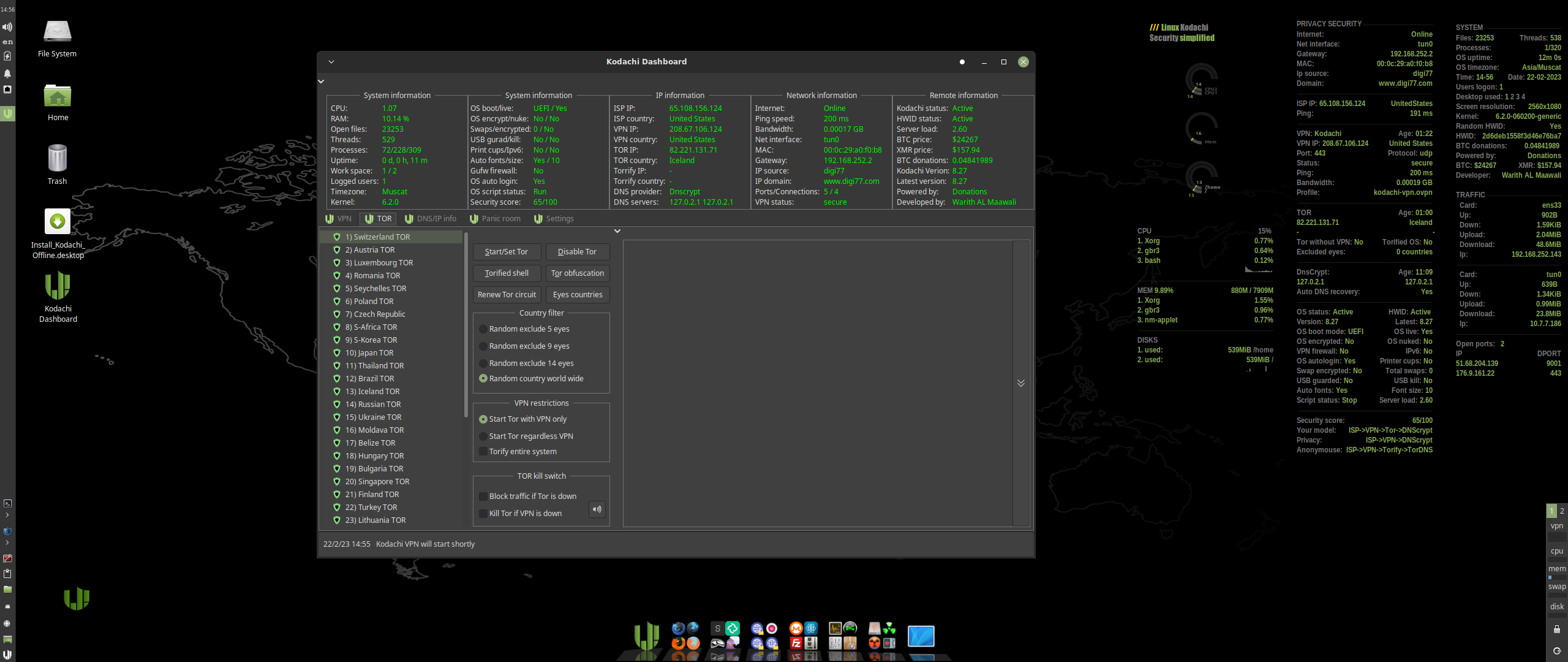Viewport: 1568px width, 662px height.
Task: Click the speaker sound button in TOR kill switch box
Action: [597, 509]
